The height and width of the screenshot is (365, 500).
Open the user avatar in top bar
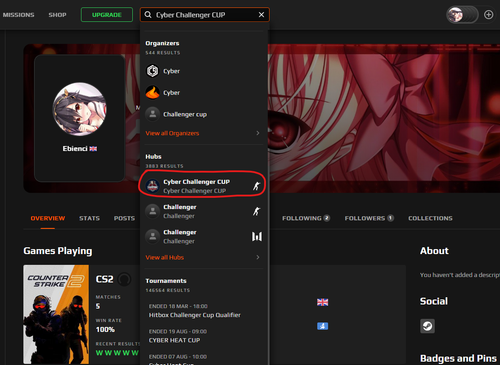[455, 15]
